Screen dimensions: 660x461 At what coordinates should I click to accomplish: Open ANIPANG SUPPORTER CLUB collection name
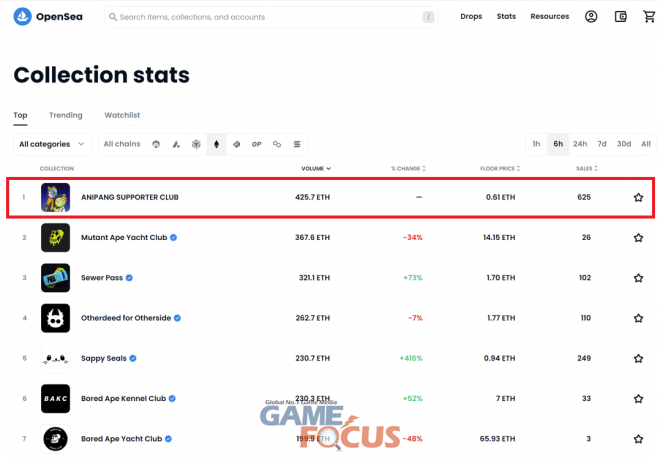130,197
